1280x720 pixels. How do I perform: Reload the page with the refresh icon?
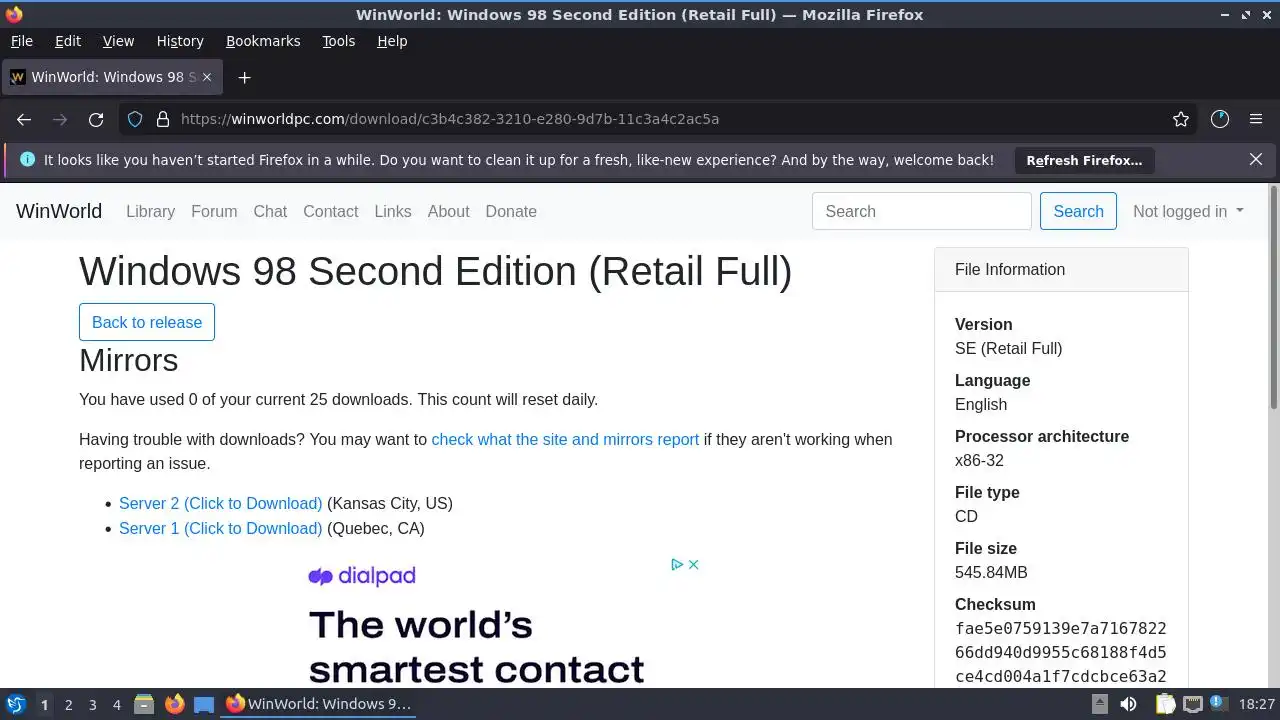(x=96, y=119)
